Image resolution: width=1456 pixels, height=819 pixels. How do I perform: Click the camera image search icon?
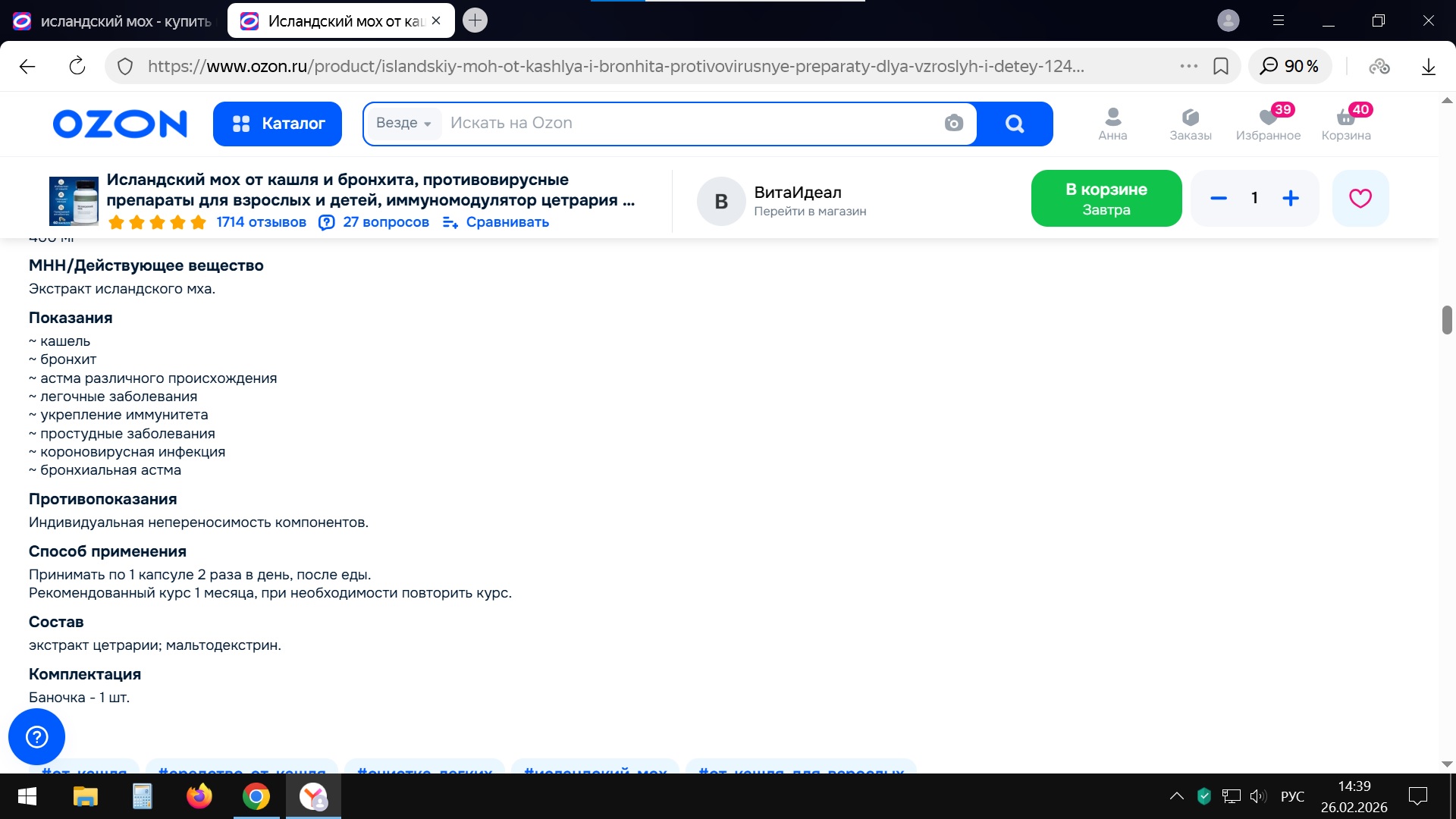953,123
